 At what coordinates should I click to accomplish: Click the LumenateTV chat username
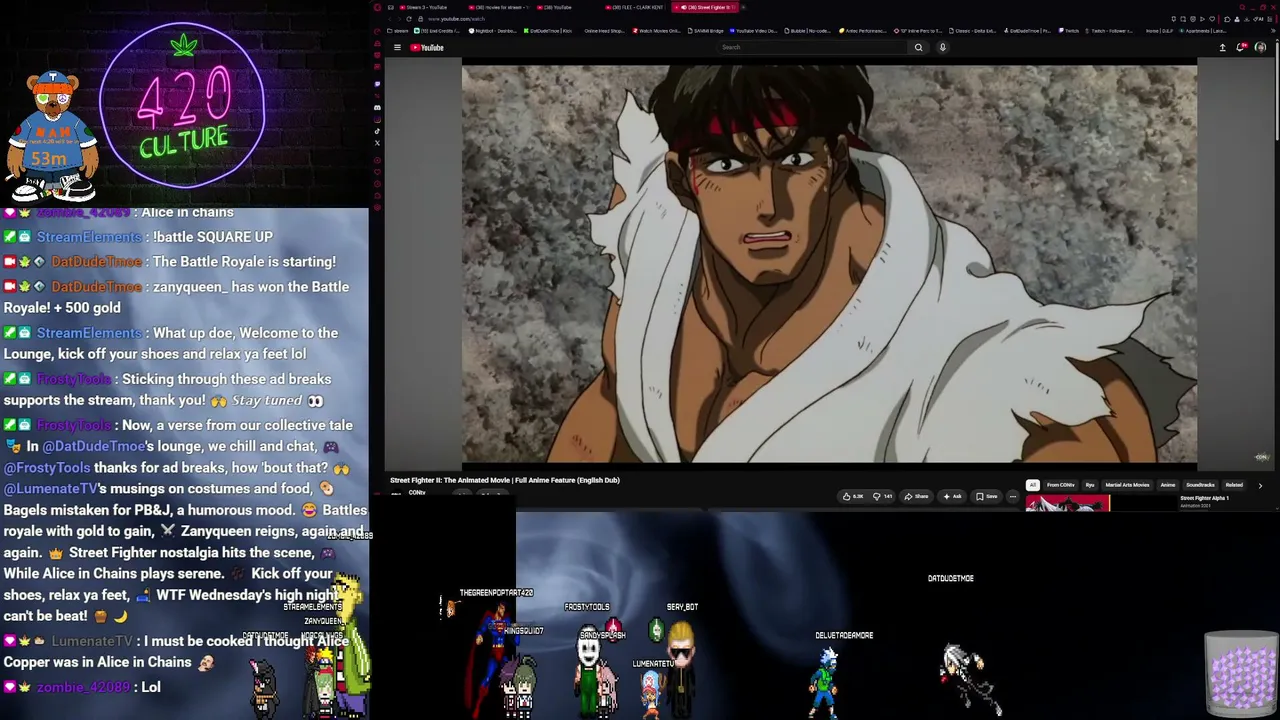click(x=91, y=641)
